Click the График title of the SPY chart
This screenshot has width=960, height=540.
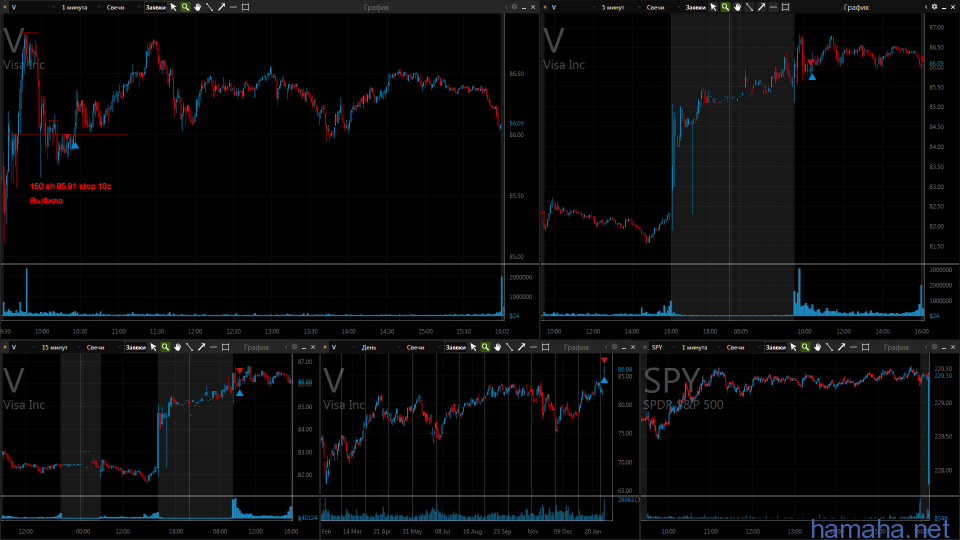[x=896, y=347]
